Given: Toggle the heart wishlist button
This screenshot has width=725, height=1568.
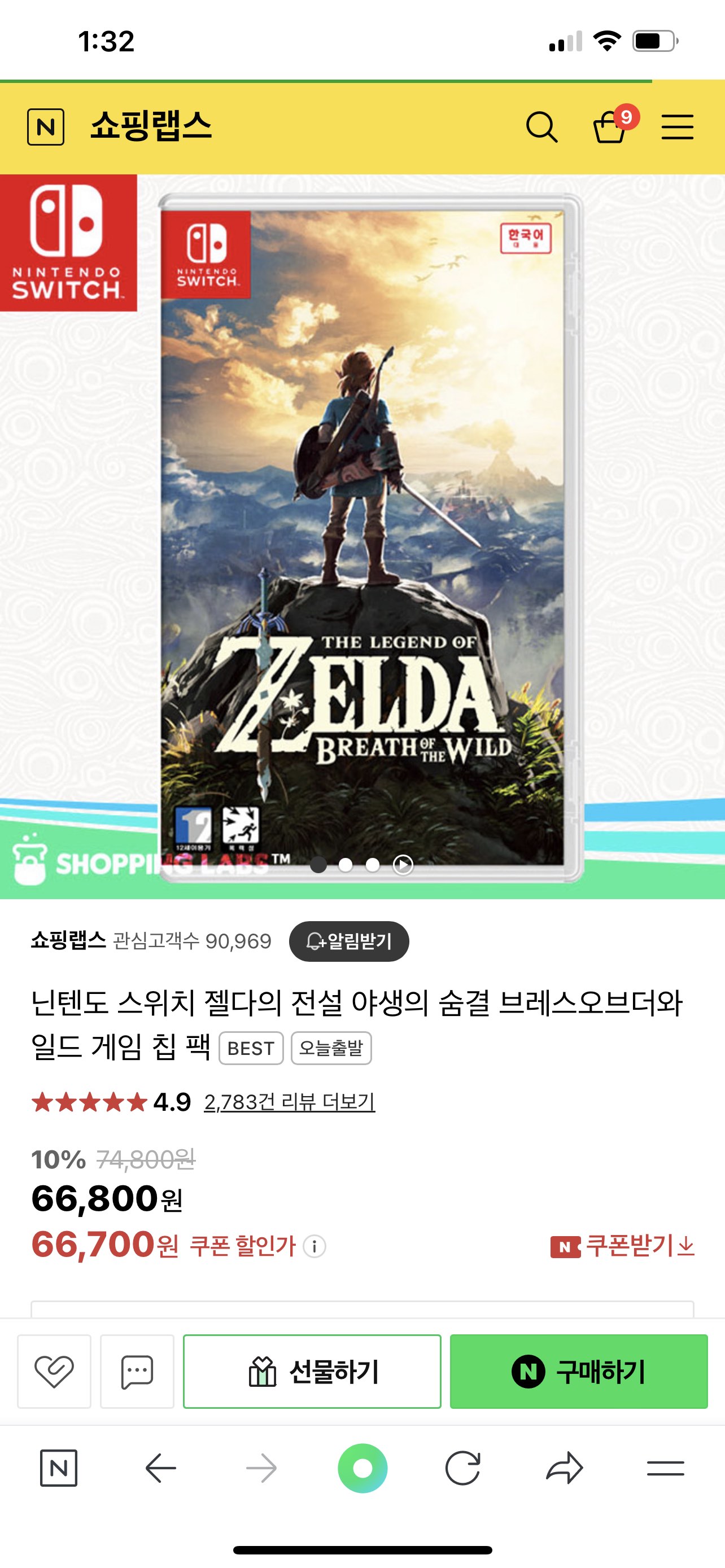Looking at the screenshot, I should (54, 1372).
